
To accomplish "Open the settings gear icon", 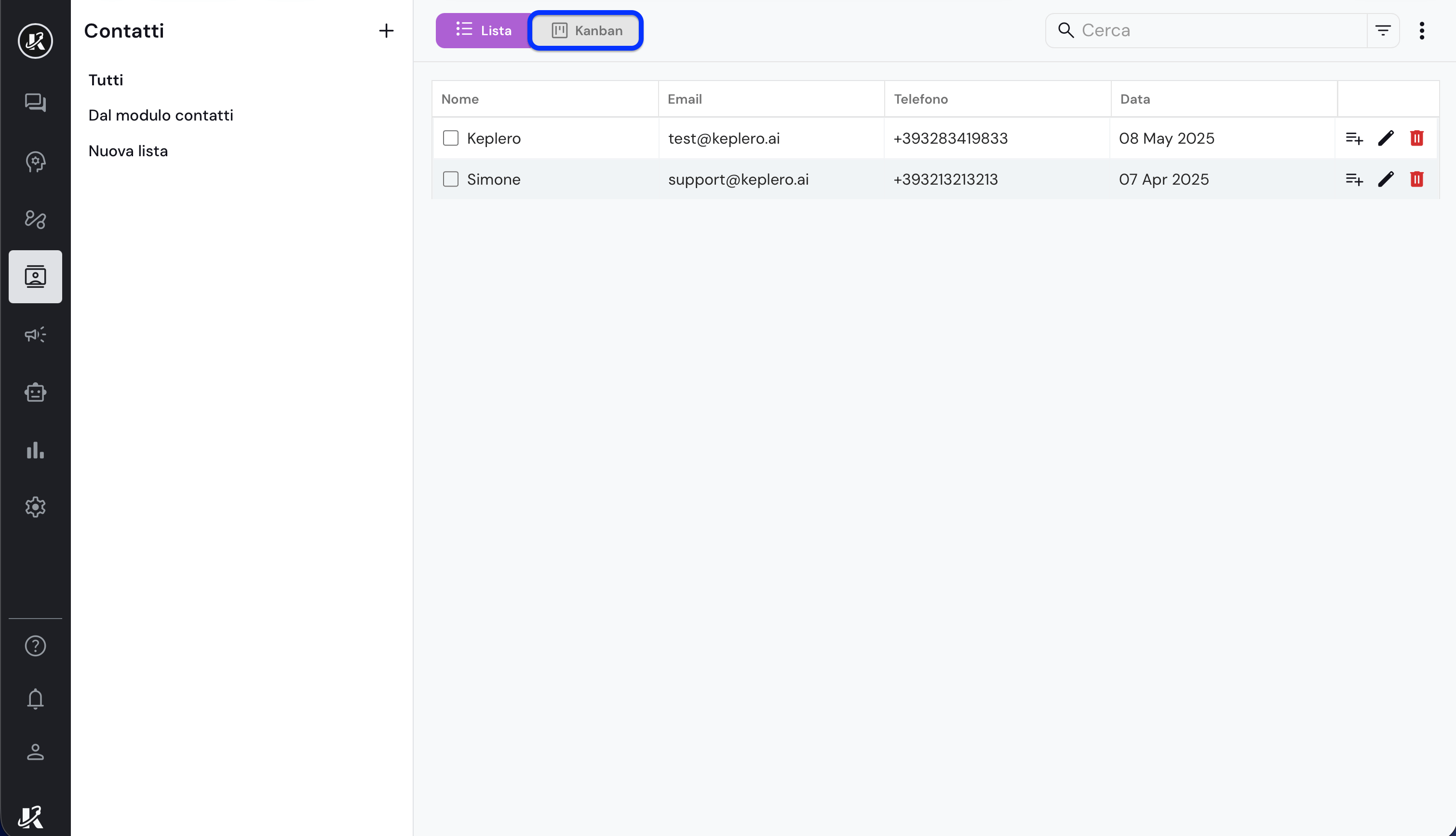I will click(x=35, y=507).
